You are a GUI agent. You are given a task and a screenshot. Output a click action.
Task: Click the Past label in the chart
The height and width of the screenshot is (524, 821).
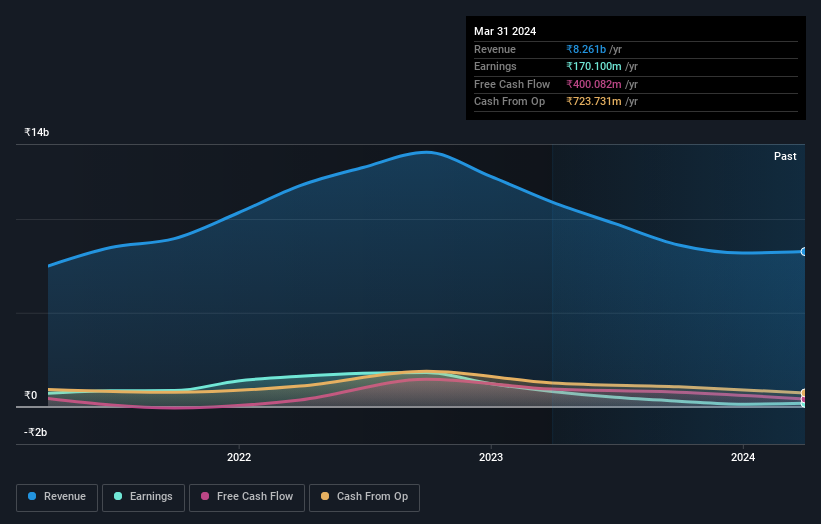[x=785, y=157]
